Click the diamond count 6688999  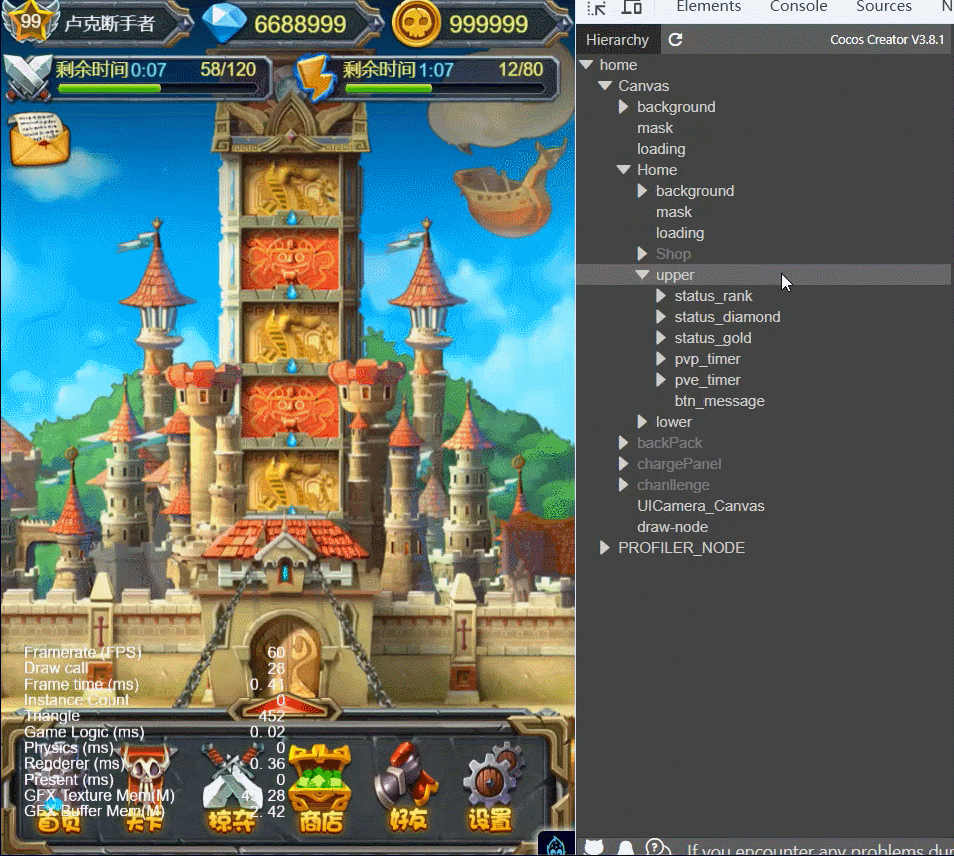pos(300,24)
